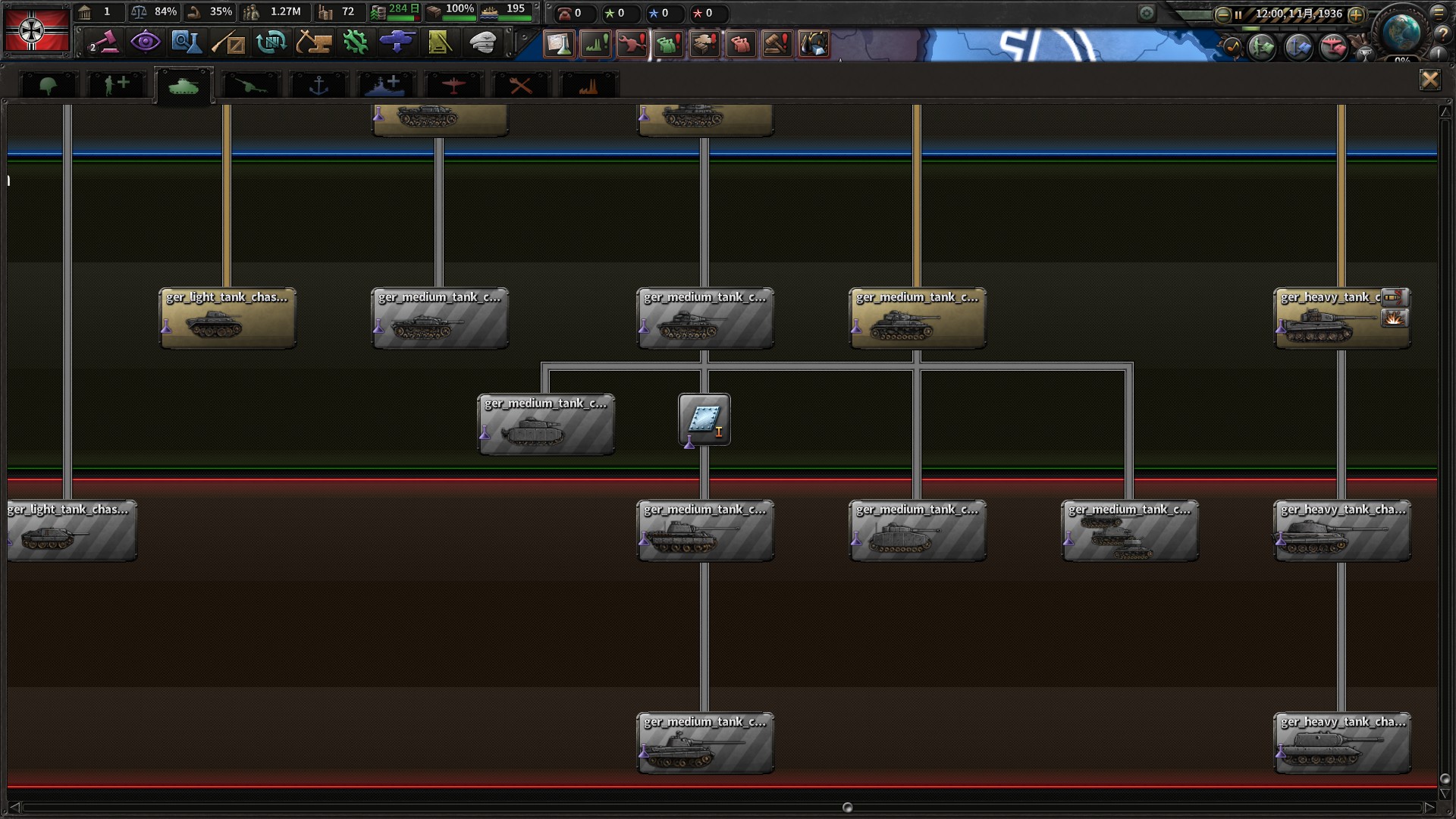Open the country flag overview
The height and width of the screenshot is (819, 1456).
(36, 30)
